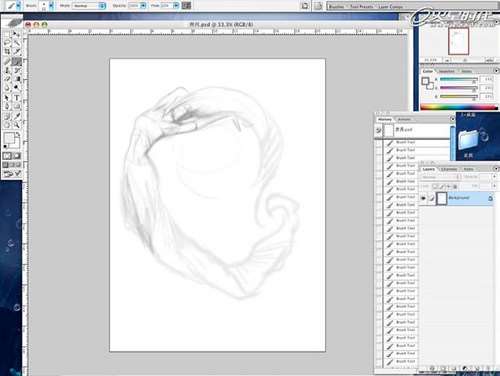500x376 pixels.
Task: Select the Brush tool in toolbox
Action: click(17, 61)
